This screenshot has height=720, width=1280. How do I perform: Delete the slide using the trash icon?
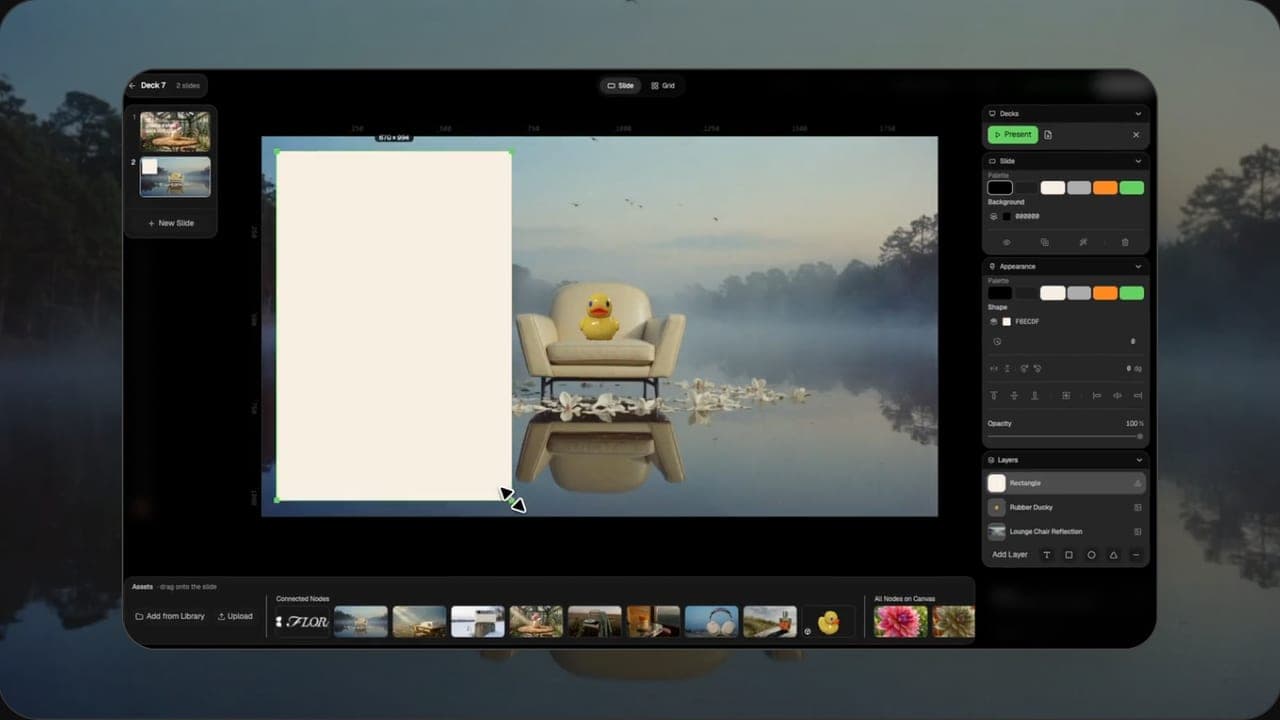tap(1125, 242)
